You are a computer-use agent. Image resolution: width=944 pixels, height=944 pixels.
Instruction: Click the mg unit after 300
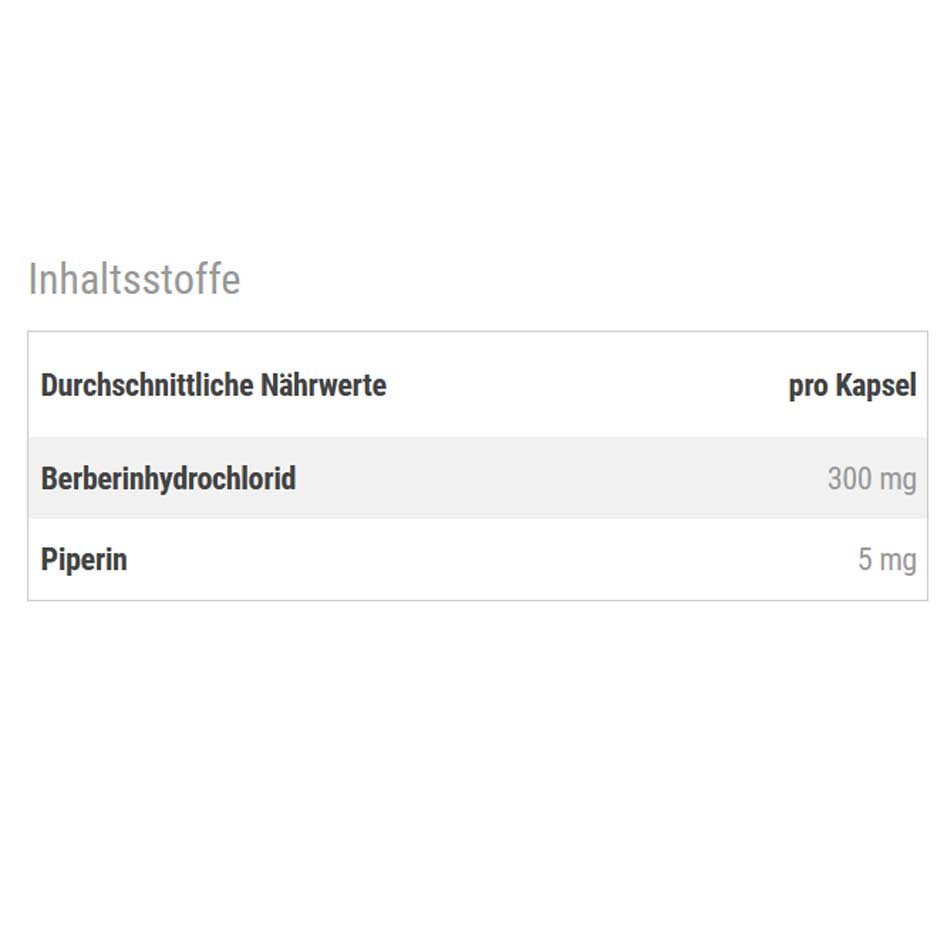pos(897,480)
